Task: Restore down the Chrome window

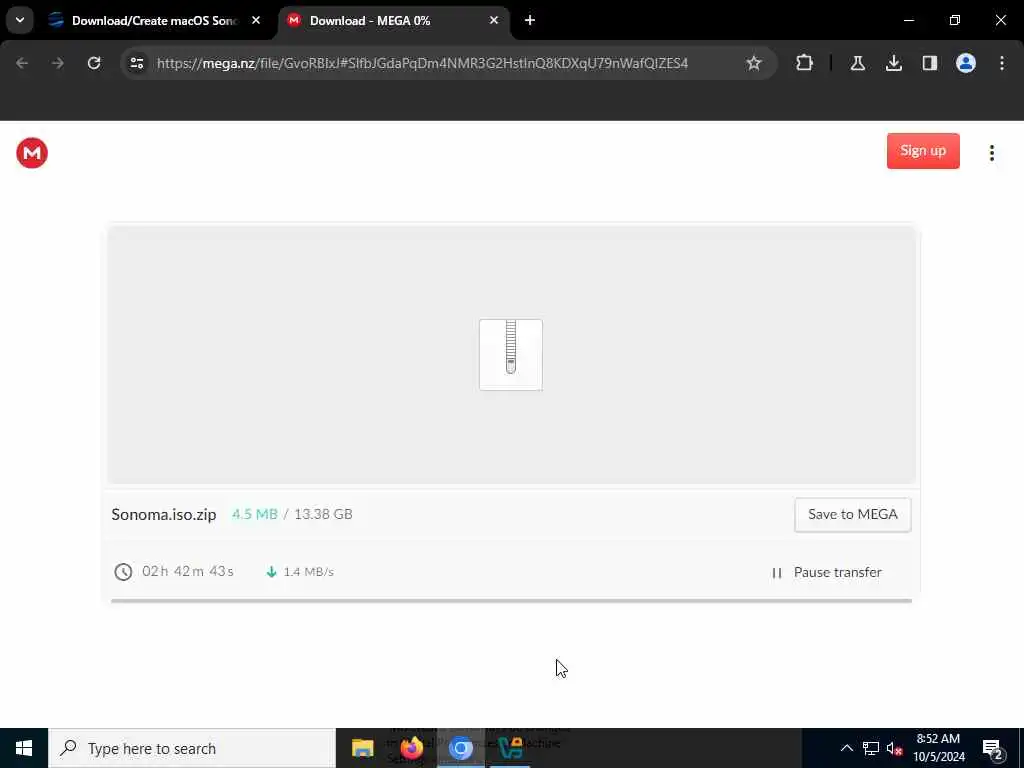Action: tap(955, 20)
